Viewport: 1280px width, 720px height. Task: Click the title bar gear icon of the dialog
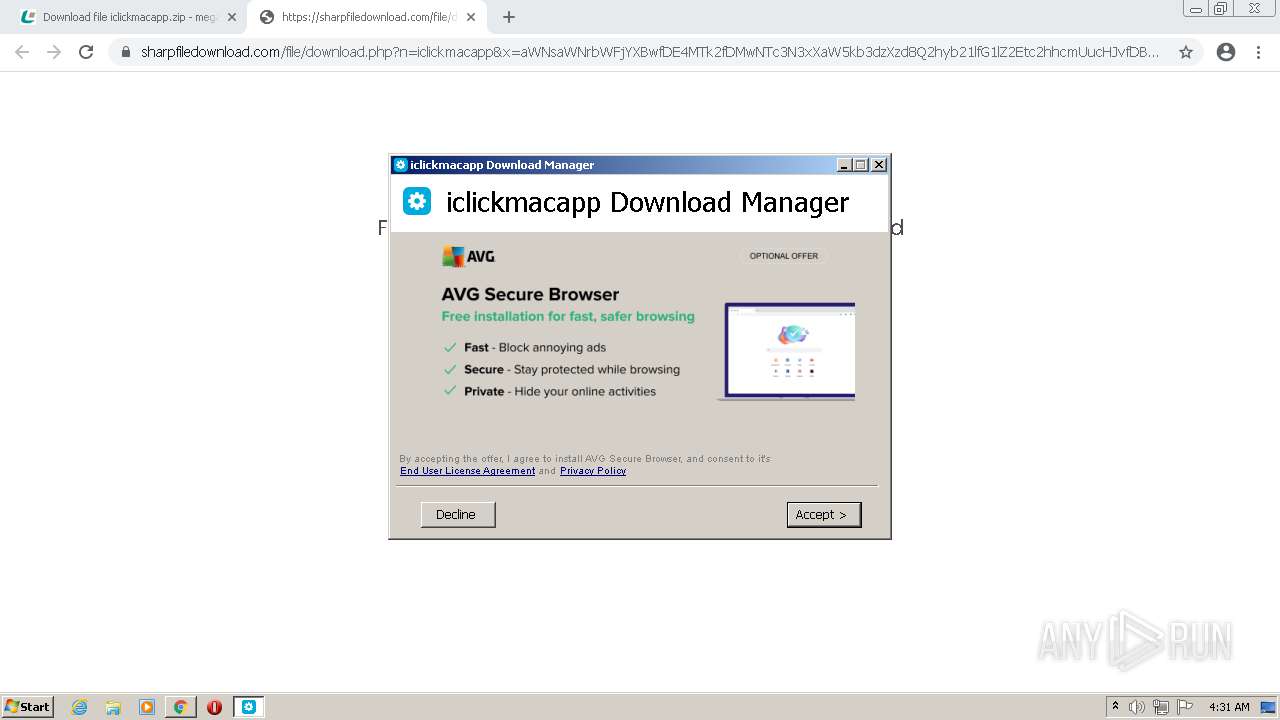(401, 165)
